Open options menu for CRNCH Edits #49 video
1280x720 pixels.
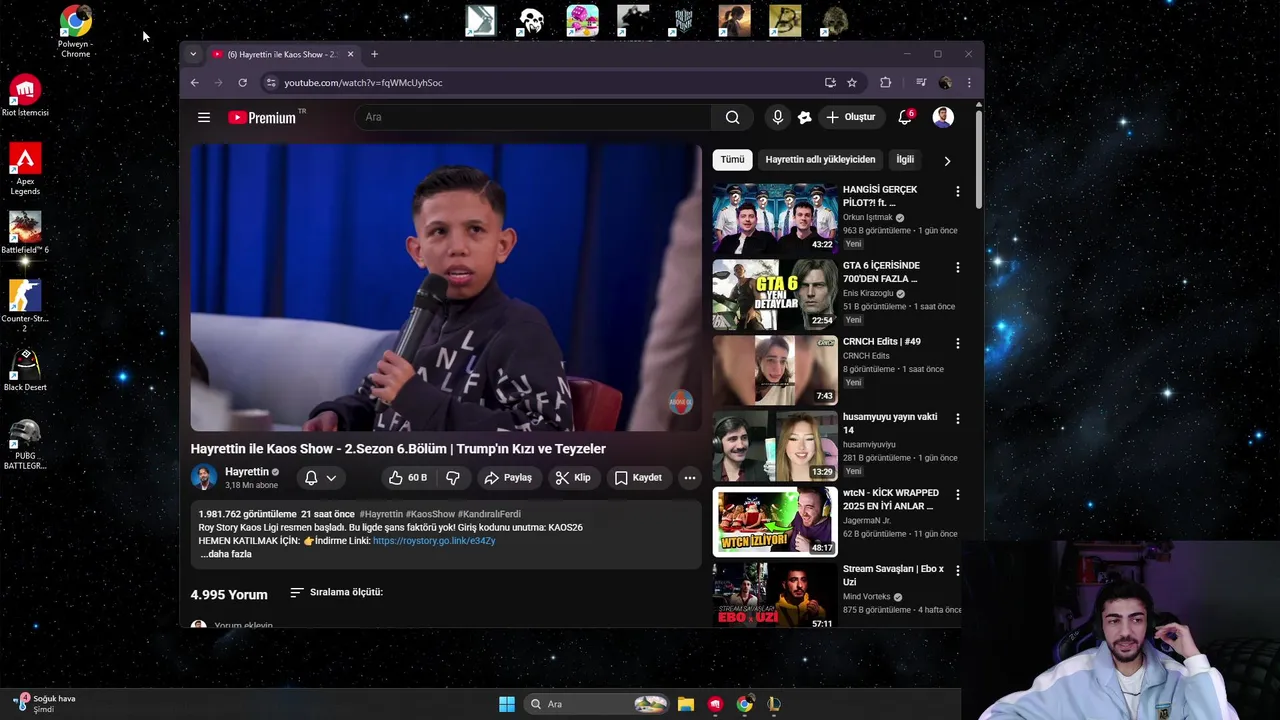pos(957,343)
